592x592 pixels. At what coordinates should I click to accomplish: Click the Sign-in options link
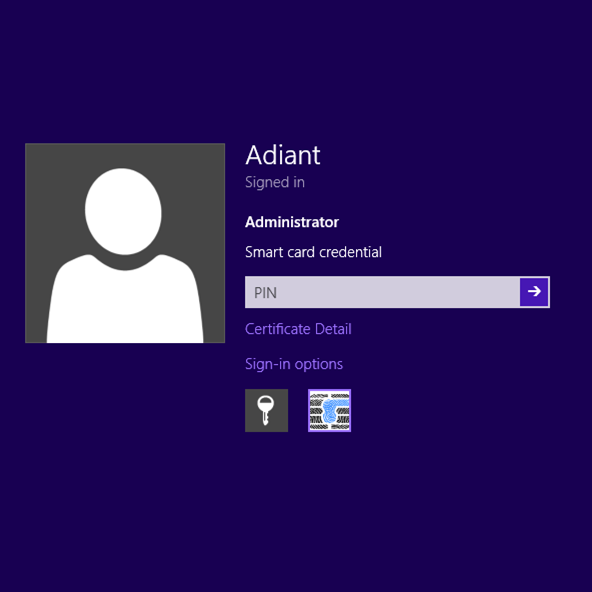click(x=294, y=364)
